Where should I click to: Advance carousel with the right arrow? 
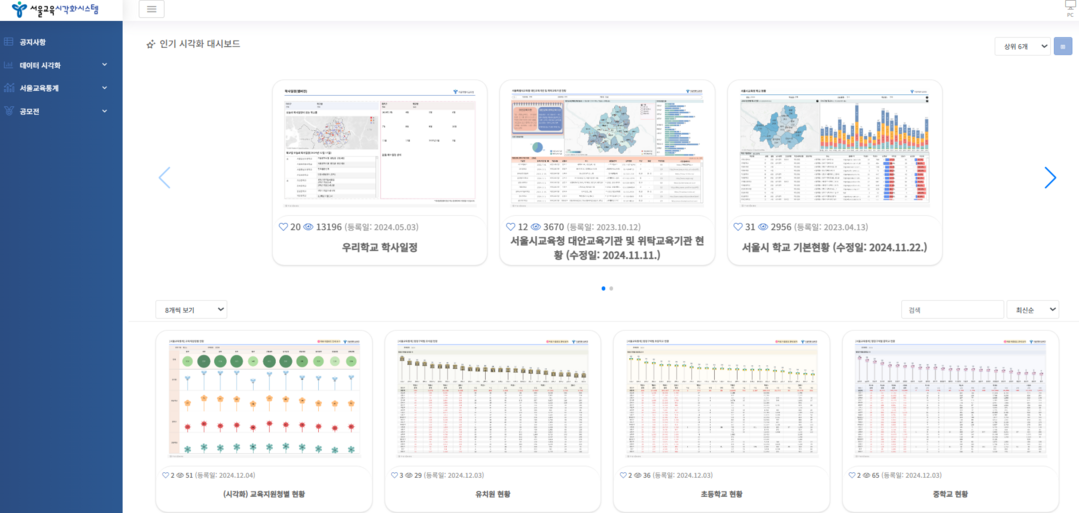[x=1050, y=178]
